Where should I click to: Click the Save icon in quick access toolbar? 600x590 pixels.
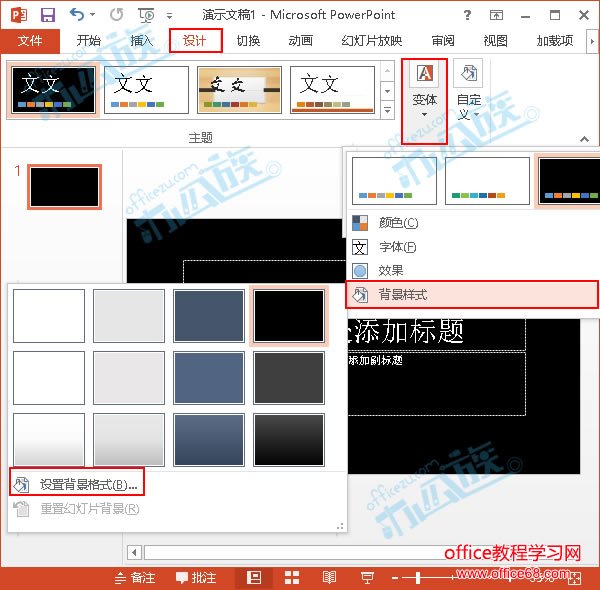click(47, 15)
